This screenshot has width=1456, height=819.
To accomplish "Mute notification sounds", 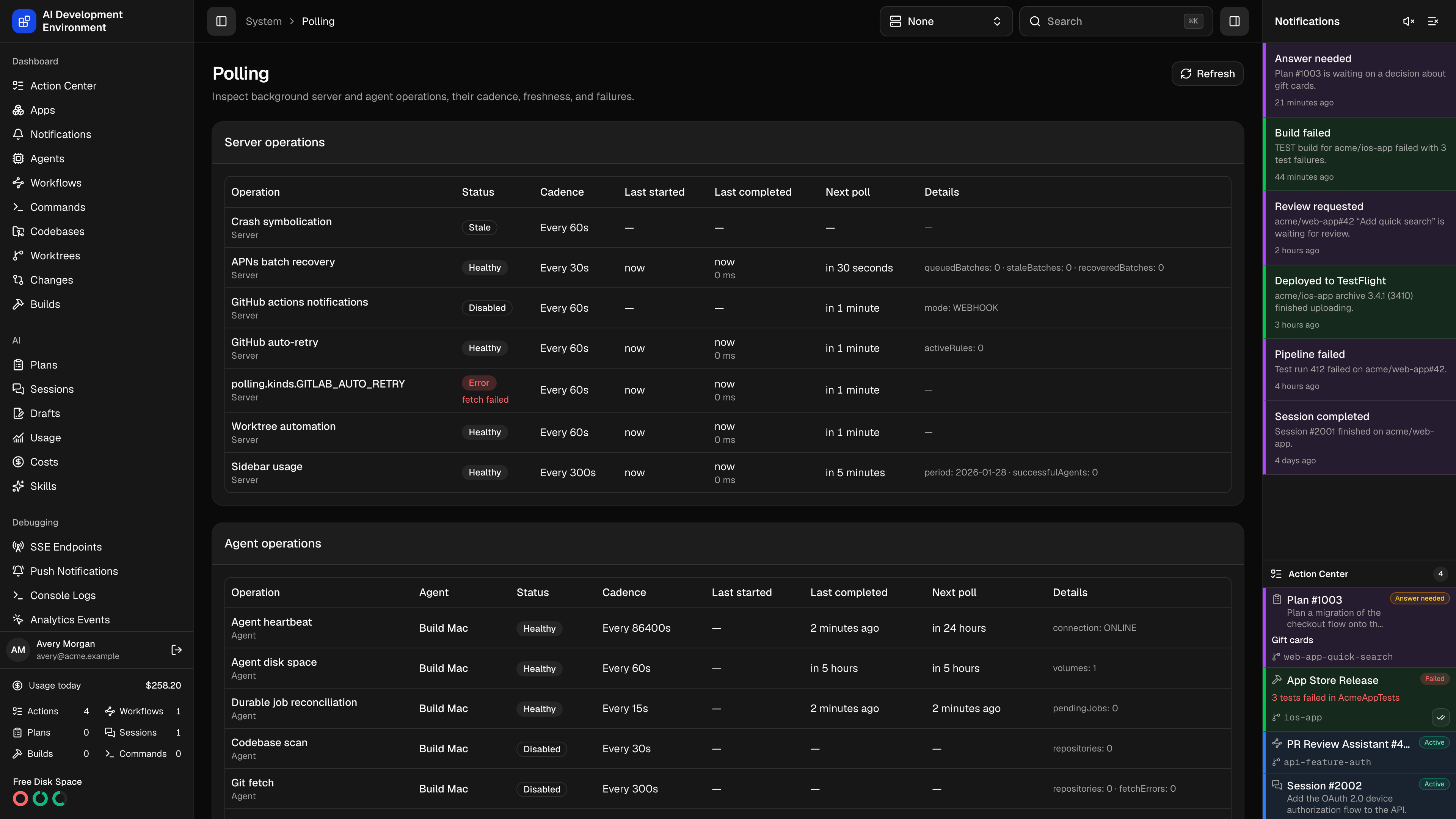I will pyautogui.click(x=1409, y=22).
